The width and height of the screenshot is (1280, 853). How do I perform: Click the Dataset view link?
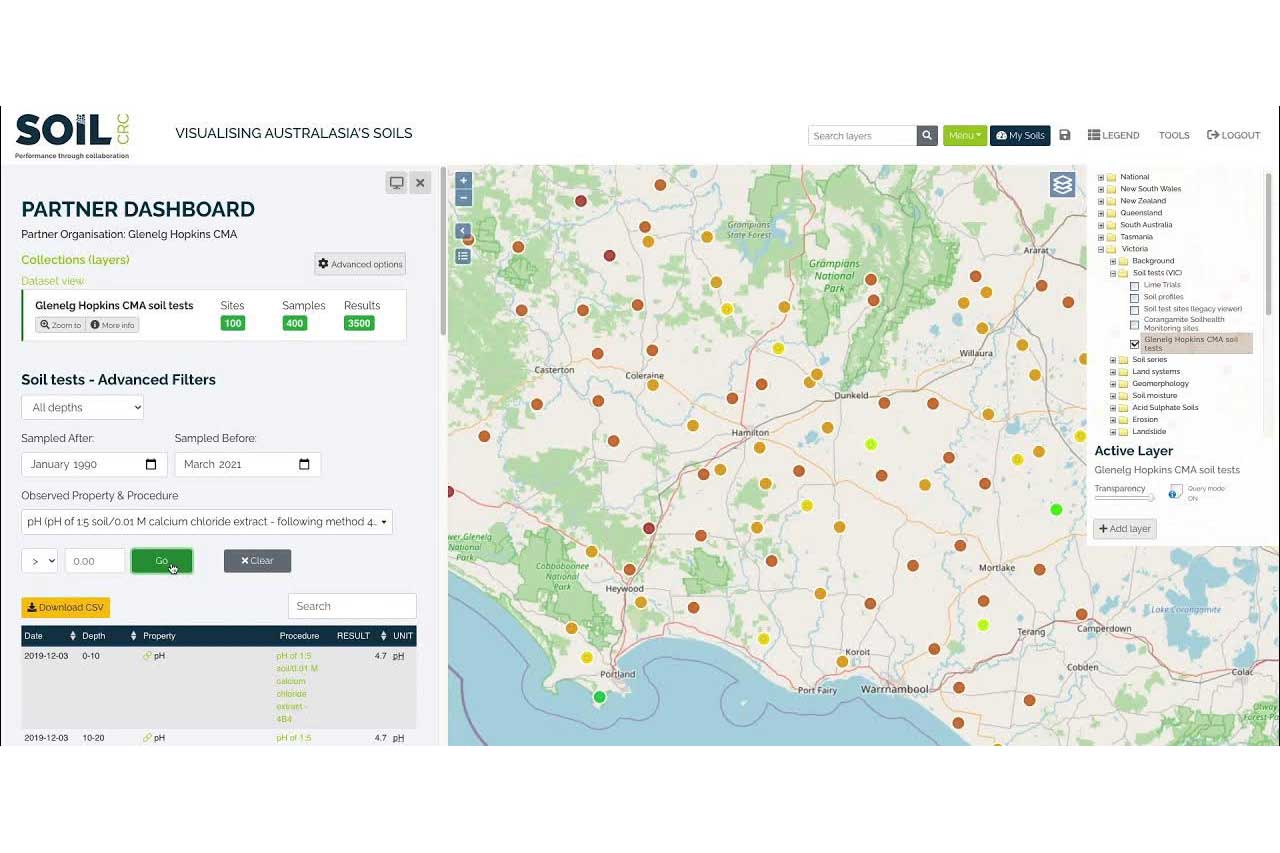point(53,281)
